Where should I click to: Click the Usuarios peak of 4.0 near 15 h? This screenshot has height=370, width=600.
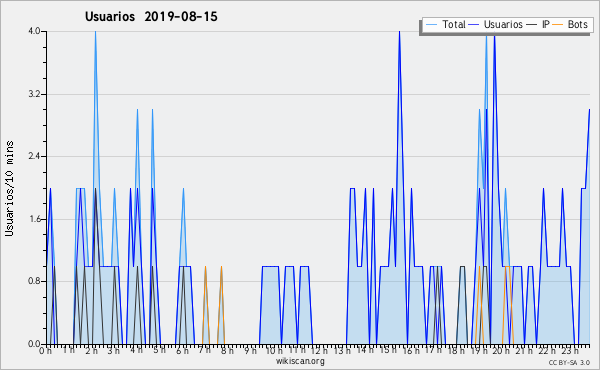[399, 32]
